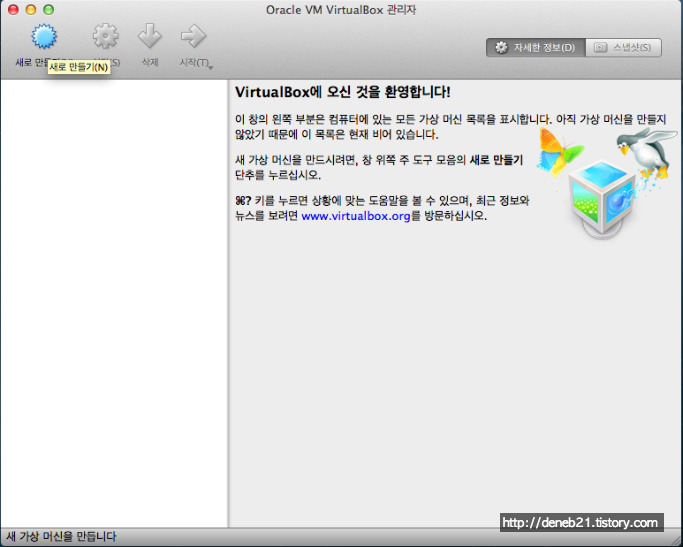This screenshot has height=547, width=683.
Task: Click the Delete (삭제) down-arrow icon
Action: (150, 36)
